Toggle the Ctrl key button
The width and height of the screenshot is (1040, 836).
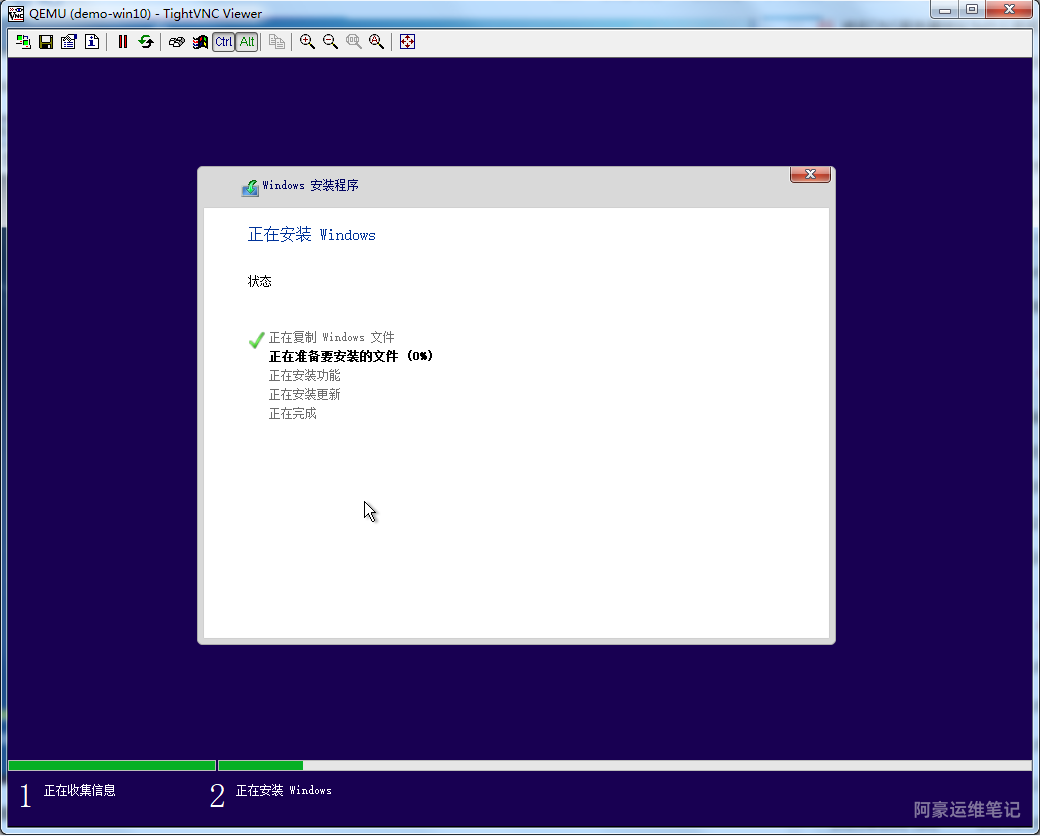point(224,42)
